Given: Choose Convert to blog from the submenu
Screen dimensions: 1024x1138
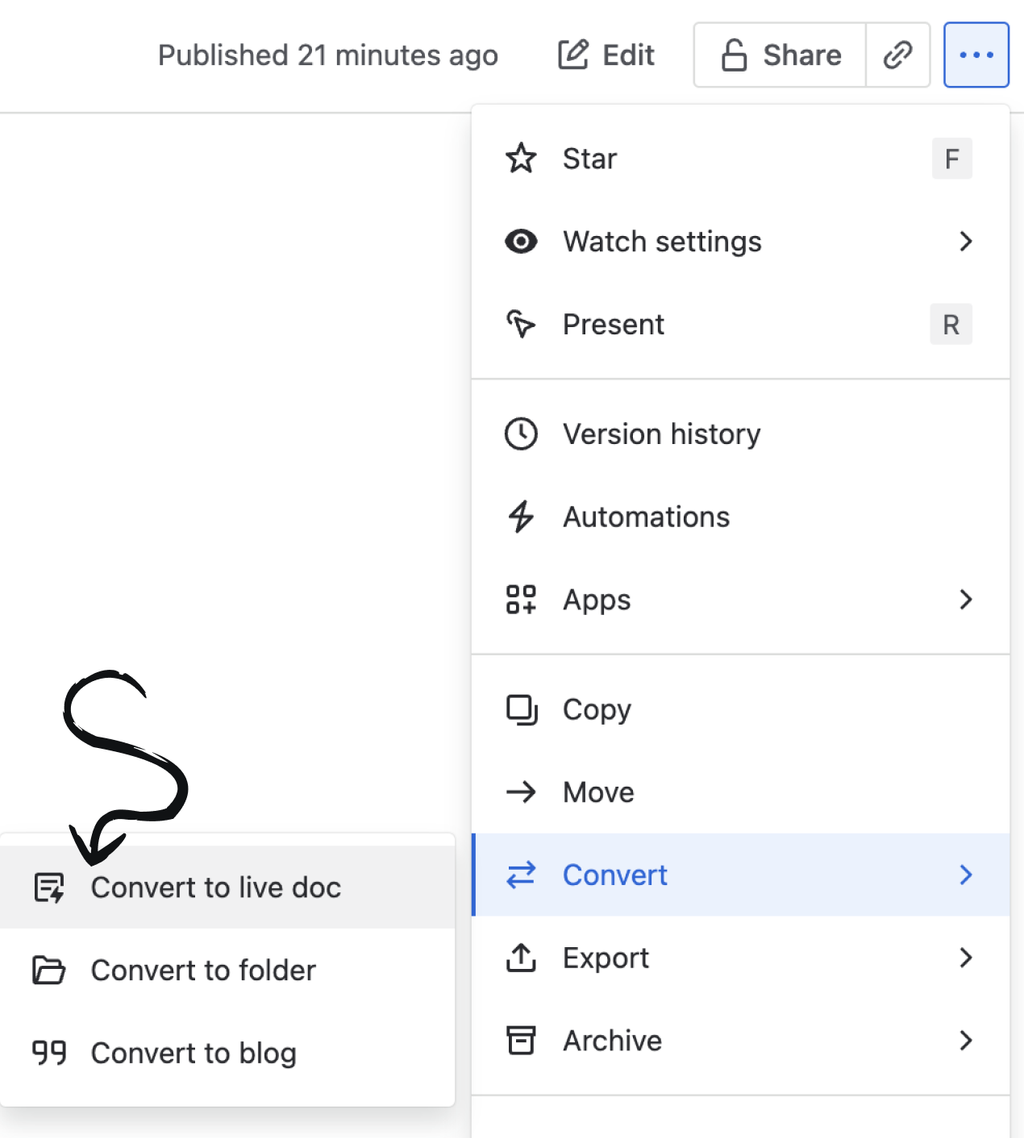Looking at the screenshot, I should [x=193, y=1053].
